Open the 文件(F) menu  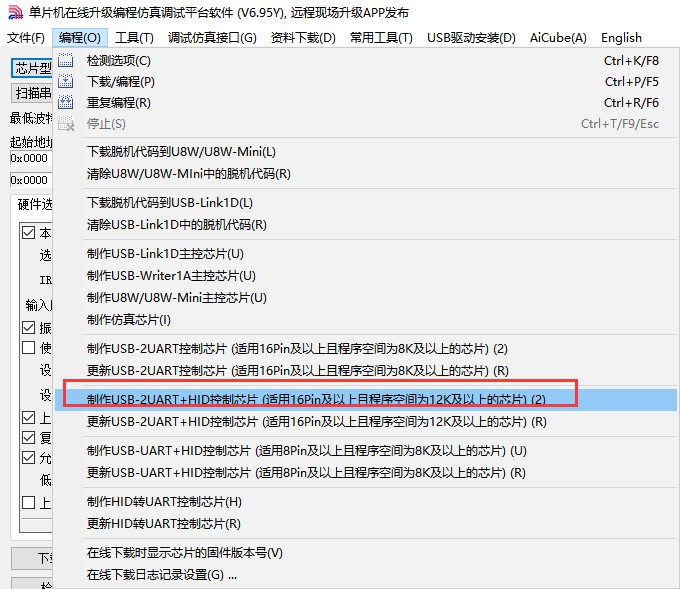pos(26,38)
